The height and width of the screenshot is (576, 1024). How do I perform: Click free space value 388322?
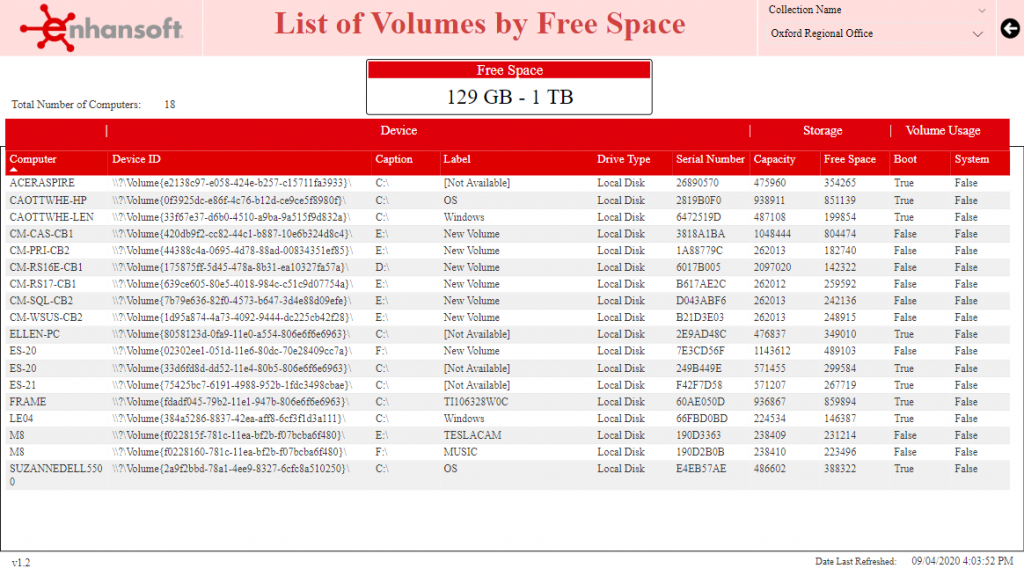coord(840,469)
